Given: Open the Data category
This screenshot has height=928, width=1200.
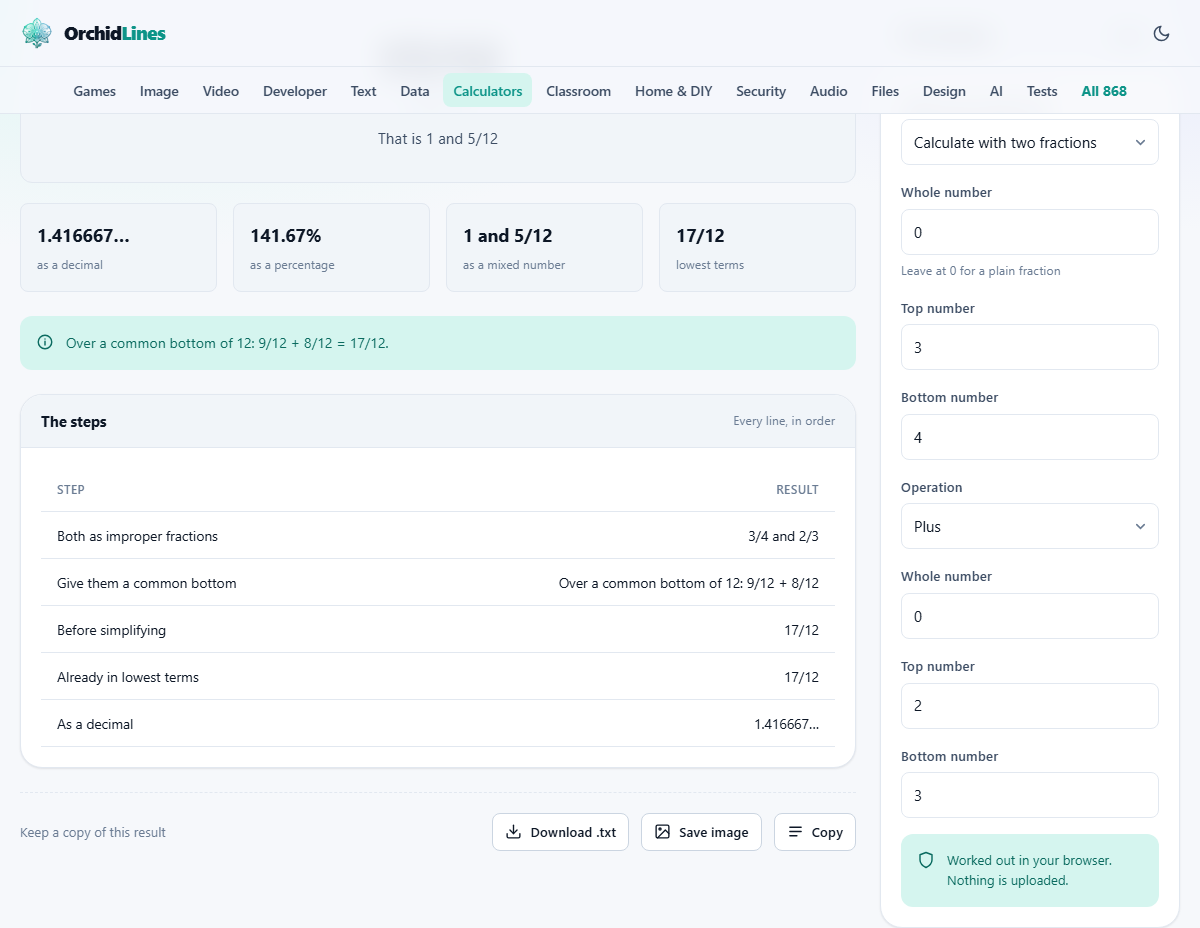Looking at the screenshot, I should (415, 91).
